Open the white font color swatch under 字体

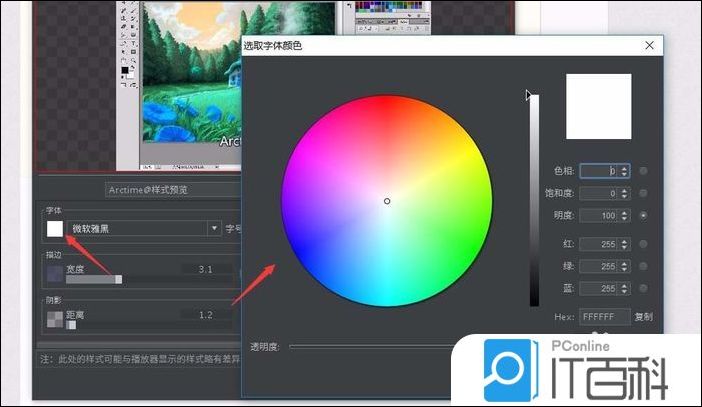pyautogui.click(x=55, y=229)
